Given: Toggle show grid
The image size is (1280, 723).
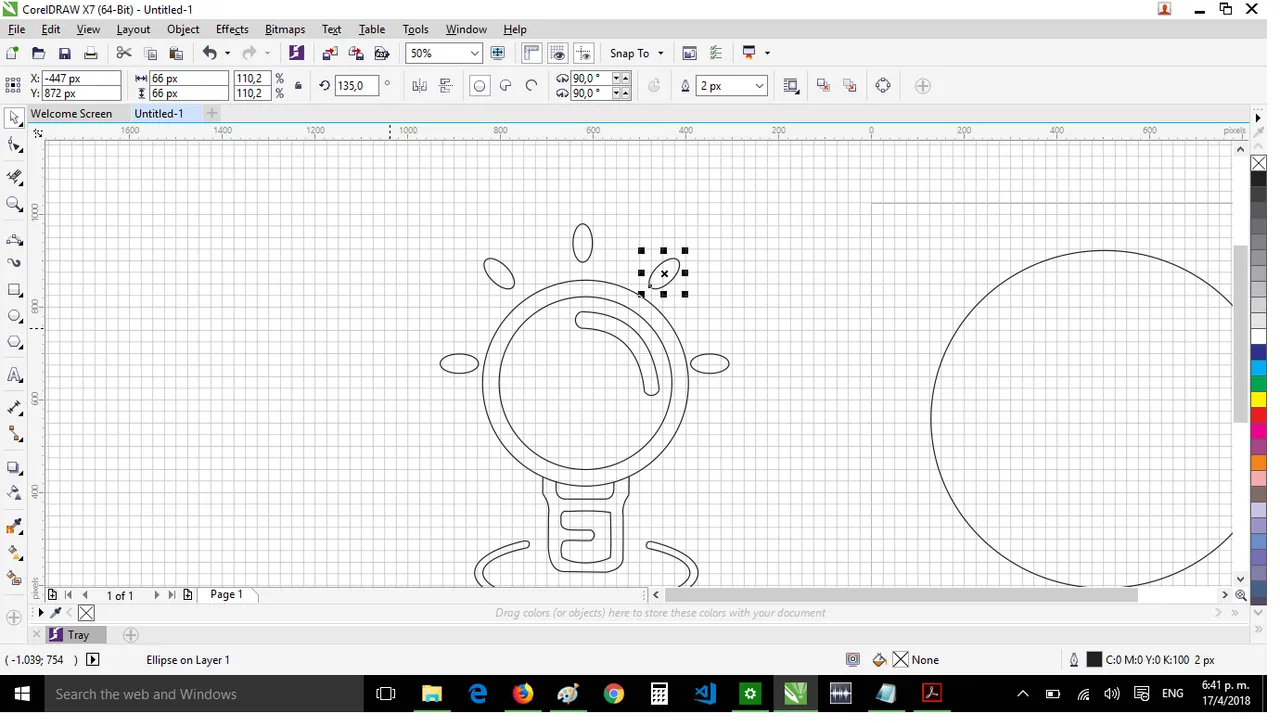Looking at the screenshot, I should coord(558,53).
